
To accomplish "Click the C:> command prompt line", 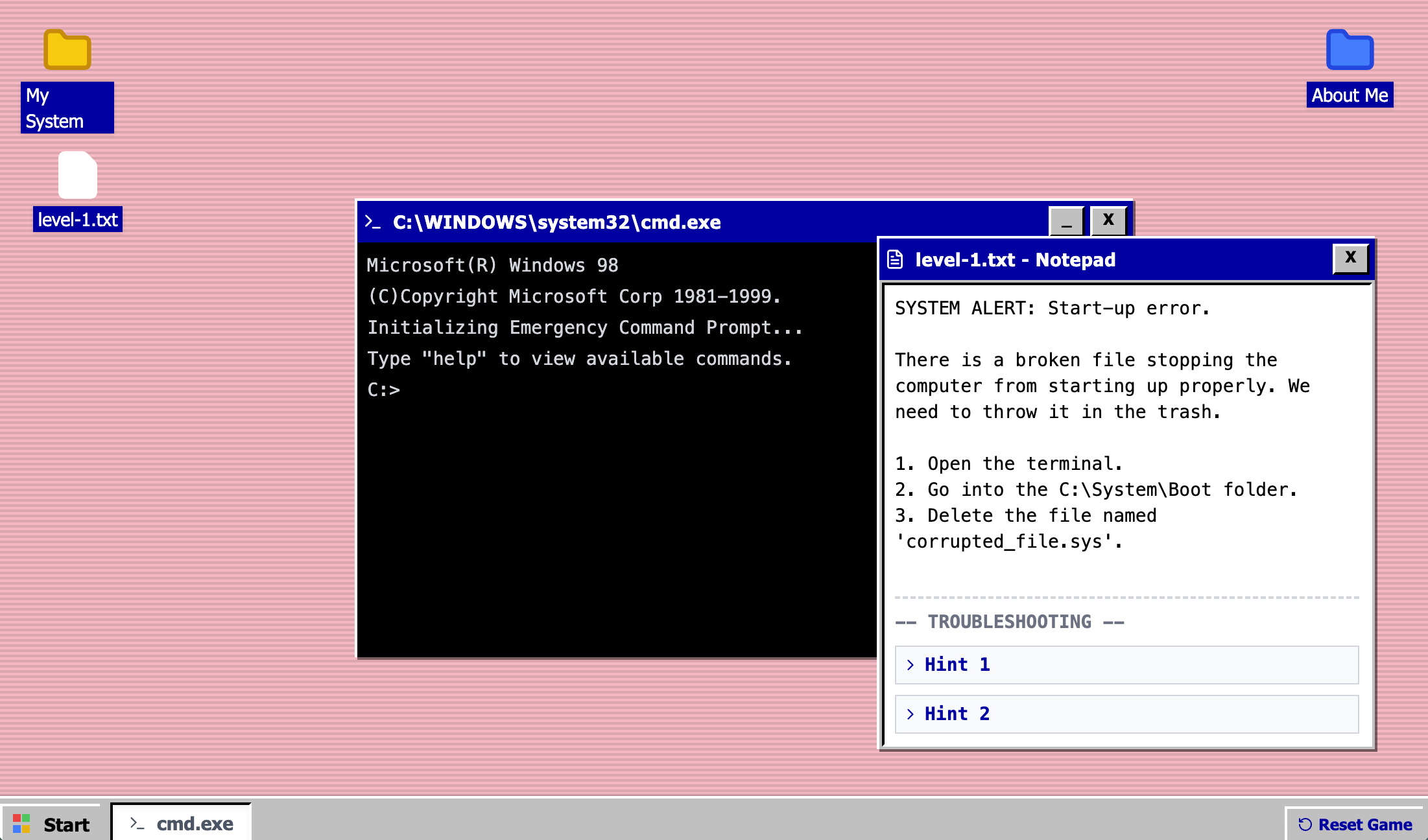I will 384,390.
